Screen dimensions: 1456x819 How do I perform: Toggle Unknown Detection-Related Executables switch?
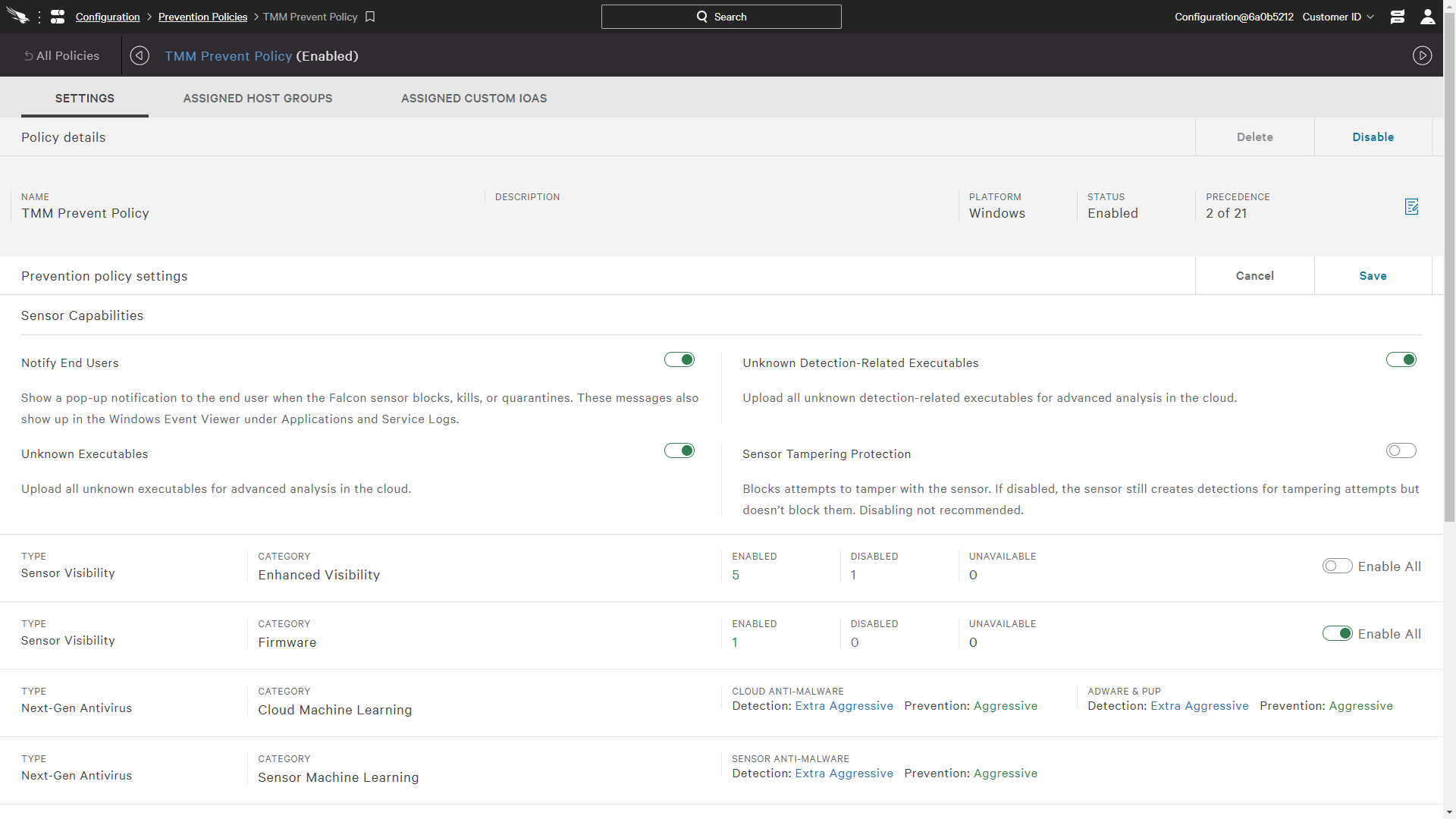1401,359
